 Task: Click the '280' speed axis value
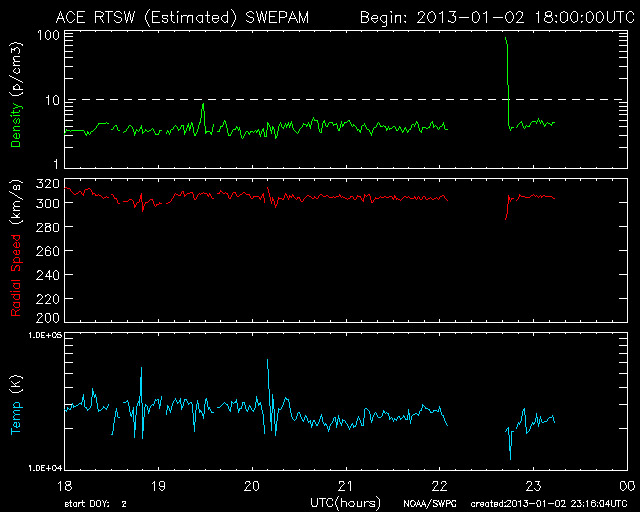pyautogui.click(x=48, y=227)
